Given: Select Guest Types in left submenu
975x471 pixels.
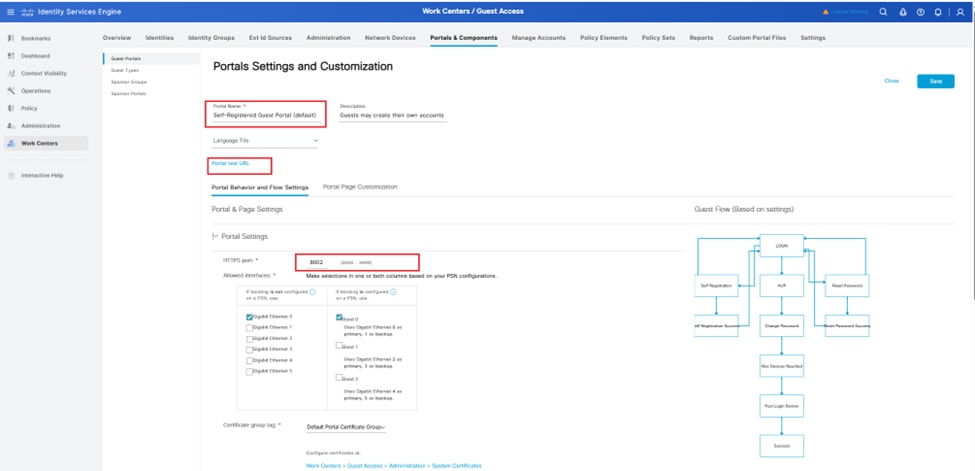Looking at the screenshot, I should (x=124, y=70).
